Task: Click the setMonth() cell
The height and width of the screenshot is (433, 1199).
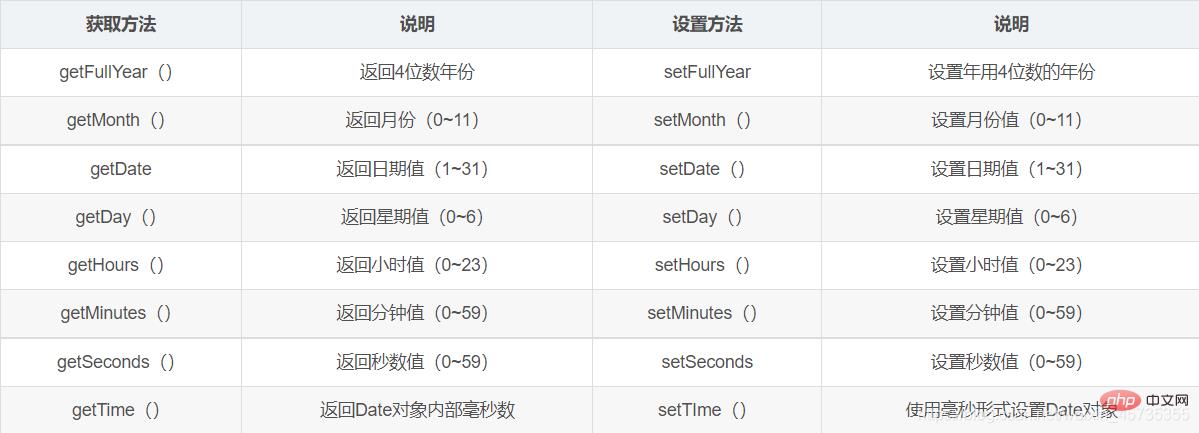Action: pos(702,120)
